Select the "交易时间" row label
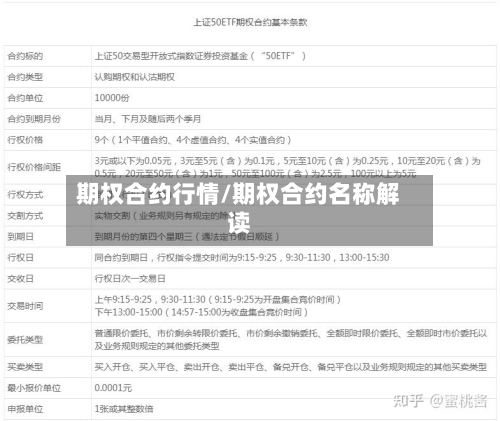Screen dimensions: 500x421 coord(25,306)
